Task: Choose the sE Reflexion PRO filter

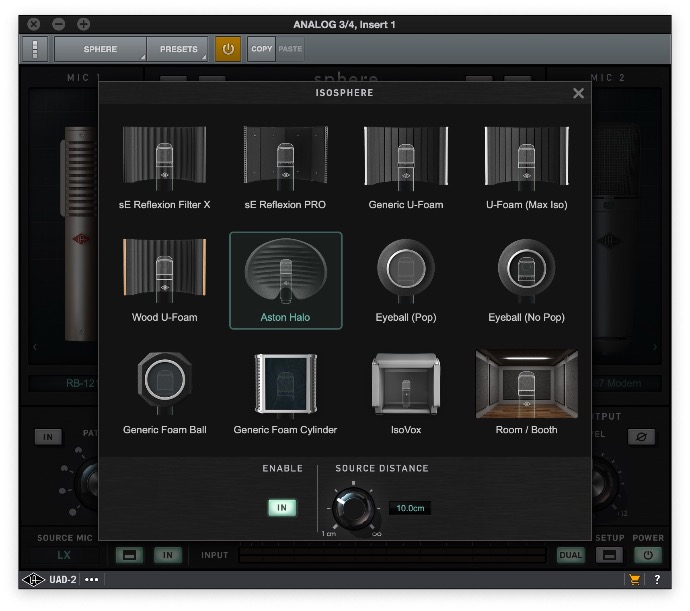Action: 285,167
